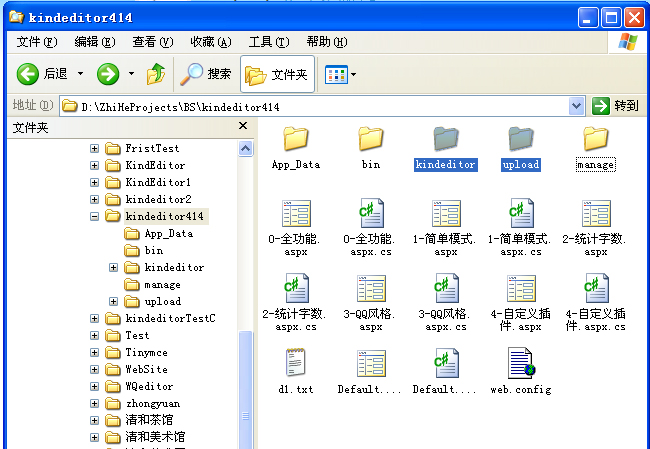Open the Forward button history dropdown
This screenshot has height=449, width=650.
point(131,74)
